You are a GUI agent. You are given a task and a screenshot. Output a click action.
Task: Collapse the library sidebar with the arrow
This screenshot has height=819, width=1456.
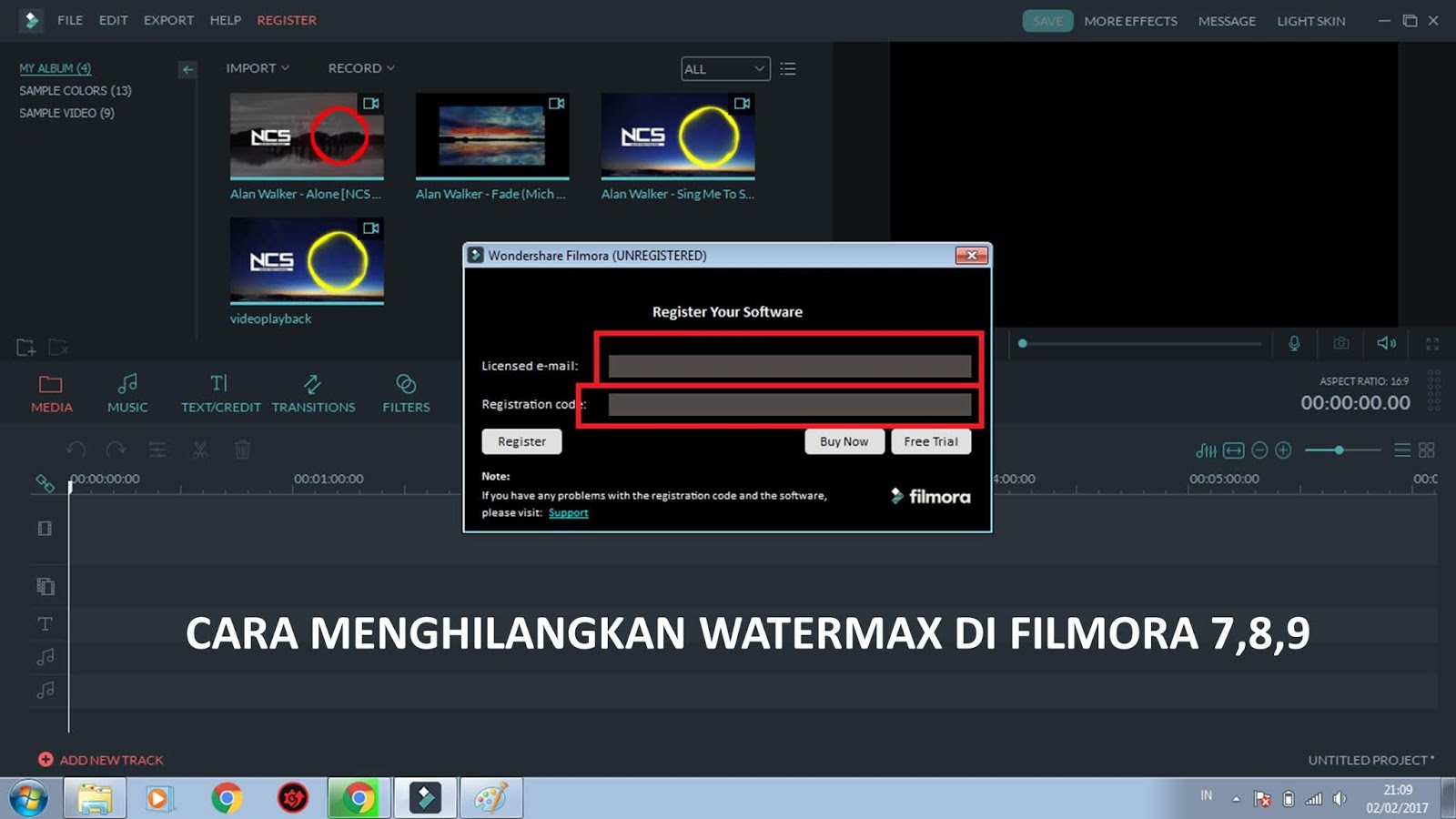pyautogui.click(x=187, y=69)
